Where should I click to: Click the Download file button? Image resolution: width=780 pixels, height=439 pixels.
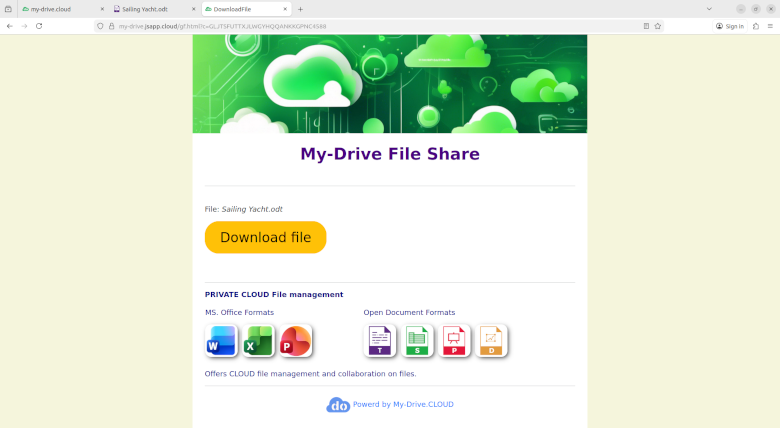pos(265,237)
